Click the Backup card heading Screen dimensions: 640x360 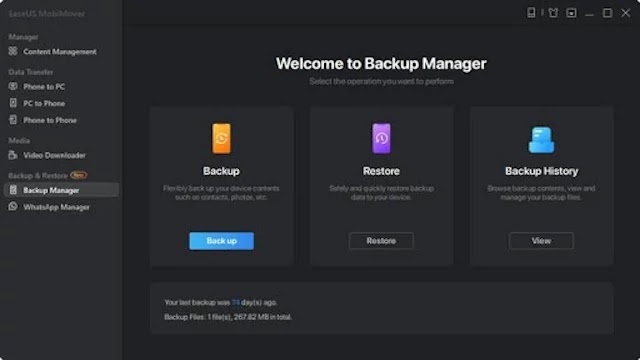pyautogui.click(x=221, y=171)
